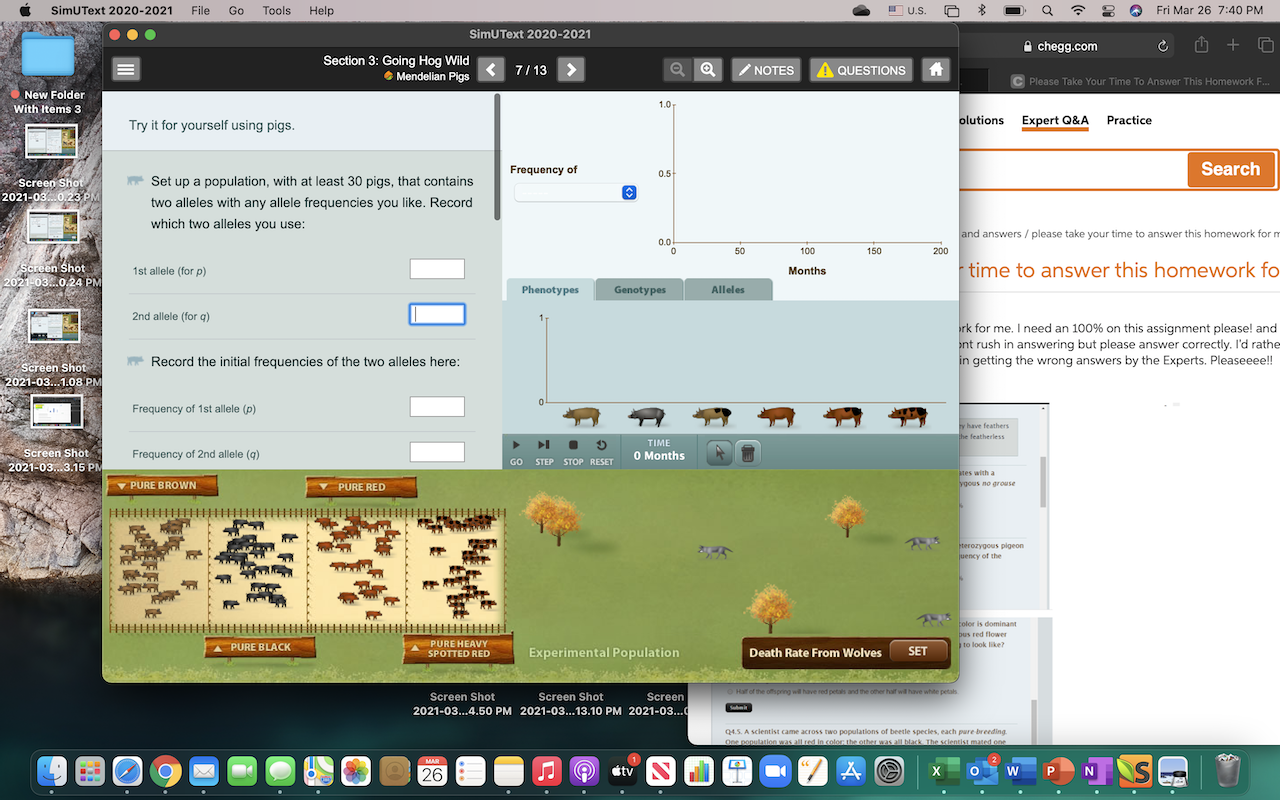Go to the next page arrow
Screen dimensions: 1280x800
(571, 70)
